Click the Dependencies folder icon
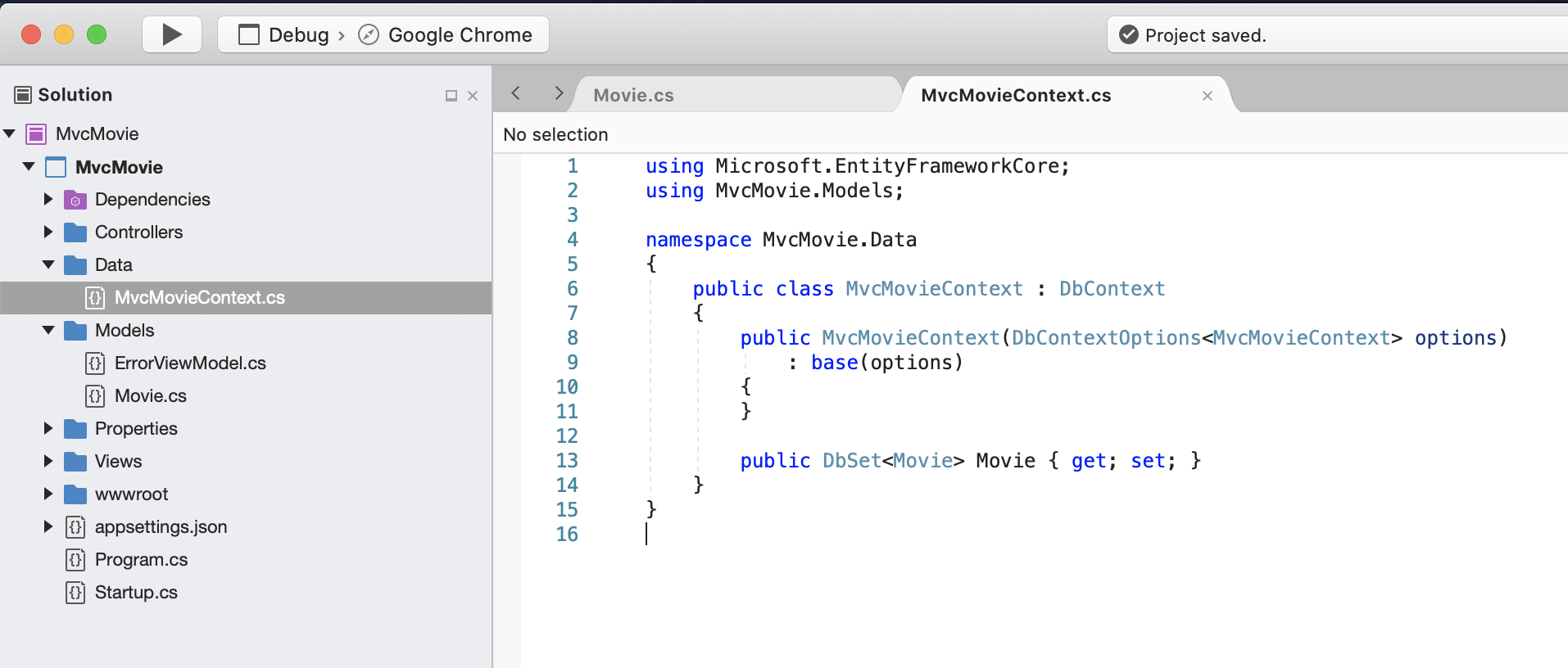The image size is (1568, 668). [75, 200]
